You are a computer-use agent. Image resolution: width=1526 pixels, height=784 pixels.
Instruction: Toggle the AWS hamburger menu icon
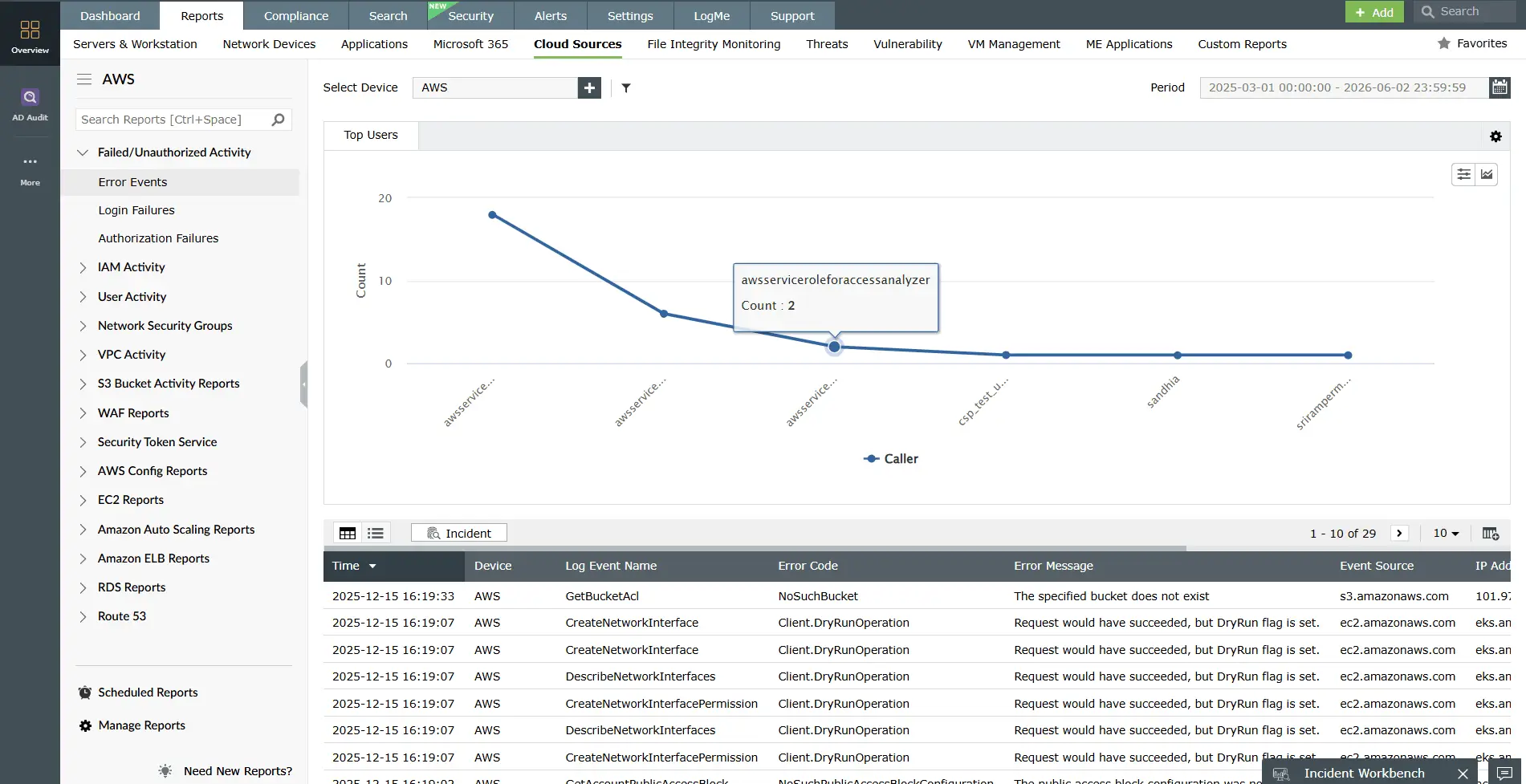click(84, 79)
